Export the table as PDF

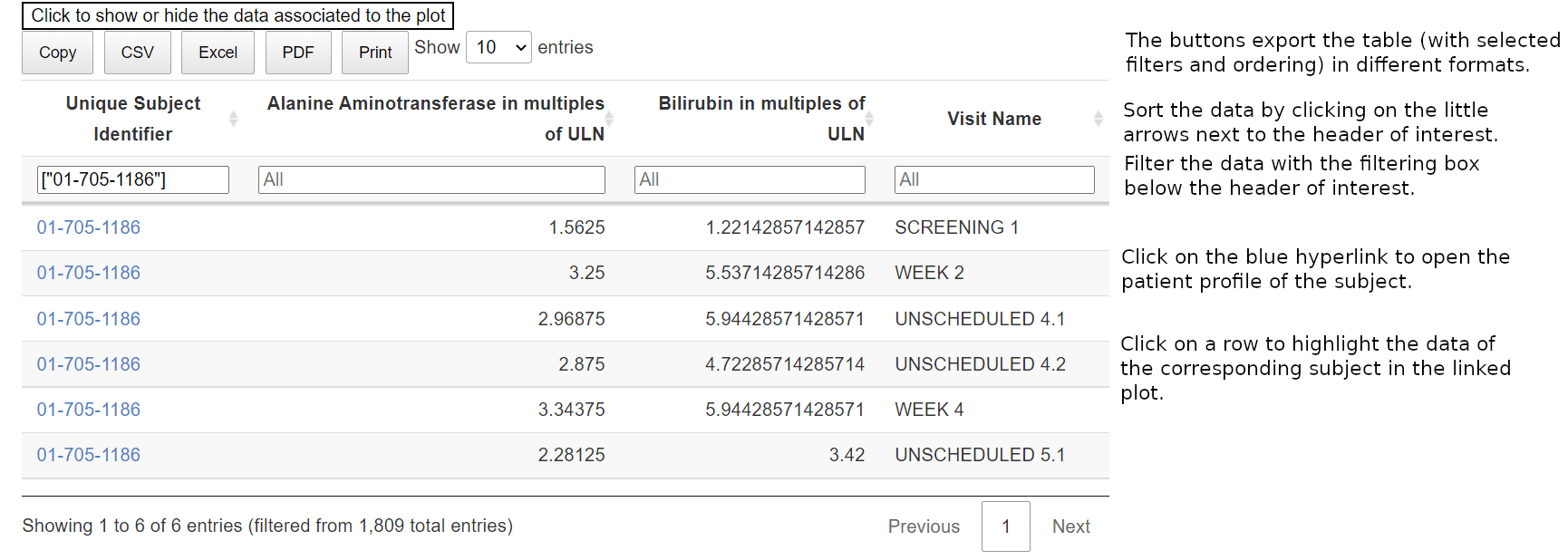(x=298, y=53)
